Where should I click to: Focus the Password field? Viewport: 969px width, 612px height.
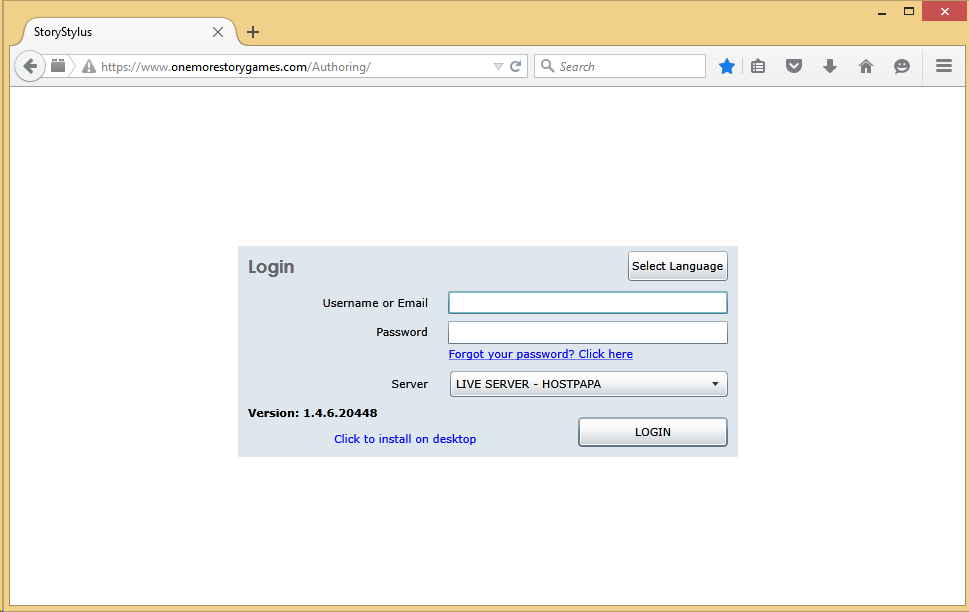pyautogui.click(x=588, y=333)
